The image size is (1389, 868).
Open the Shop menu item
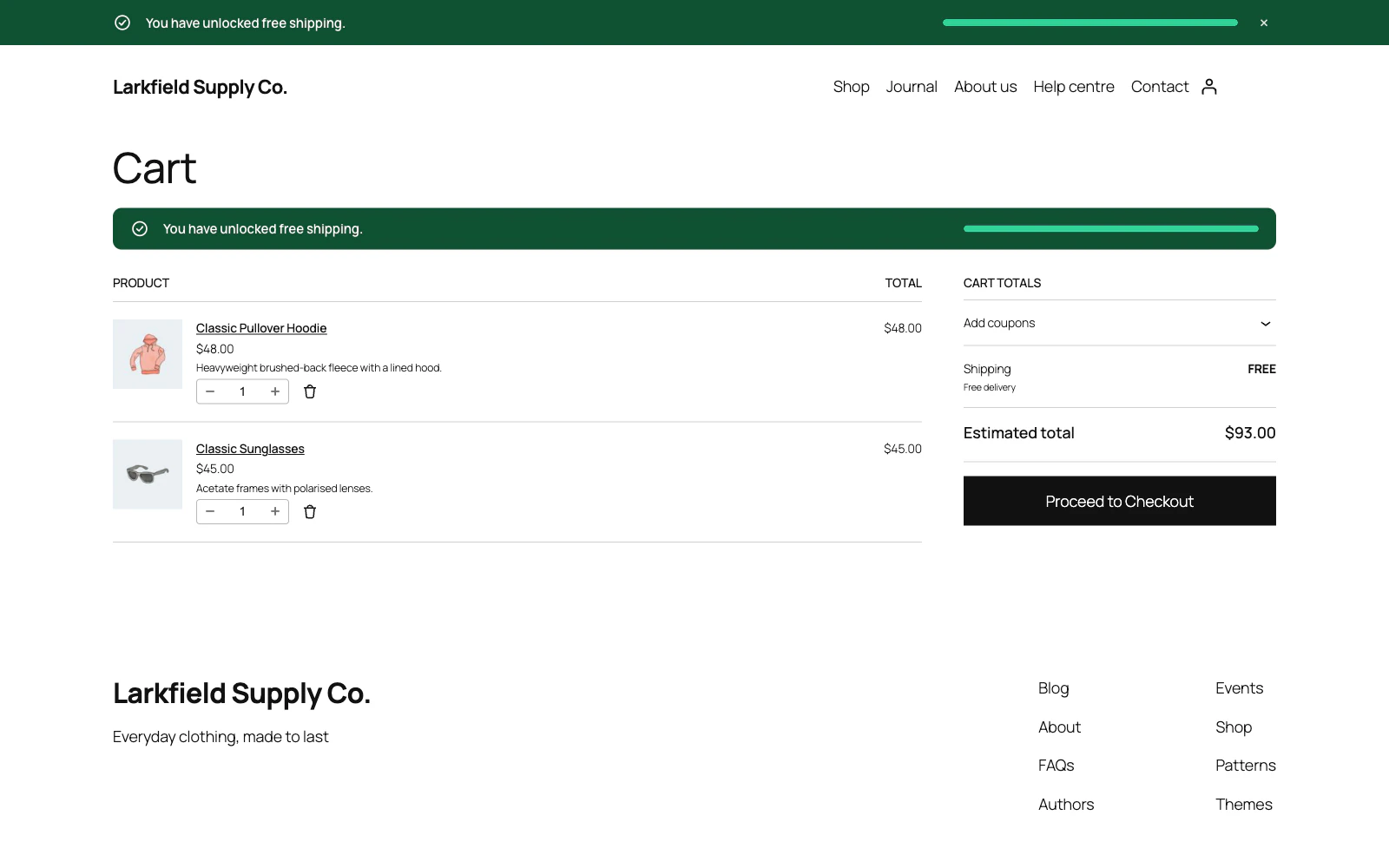[852, 87]
